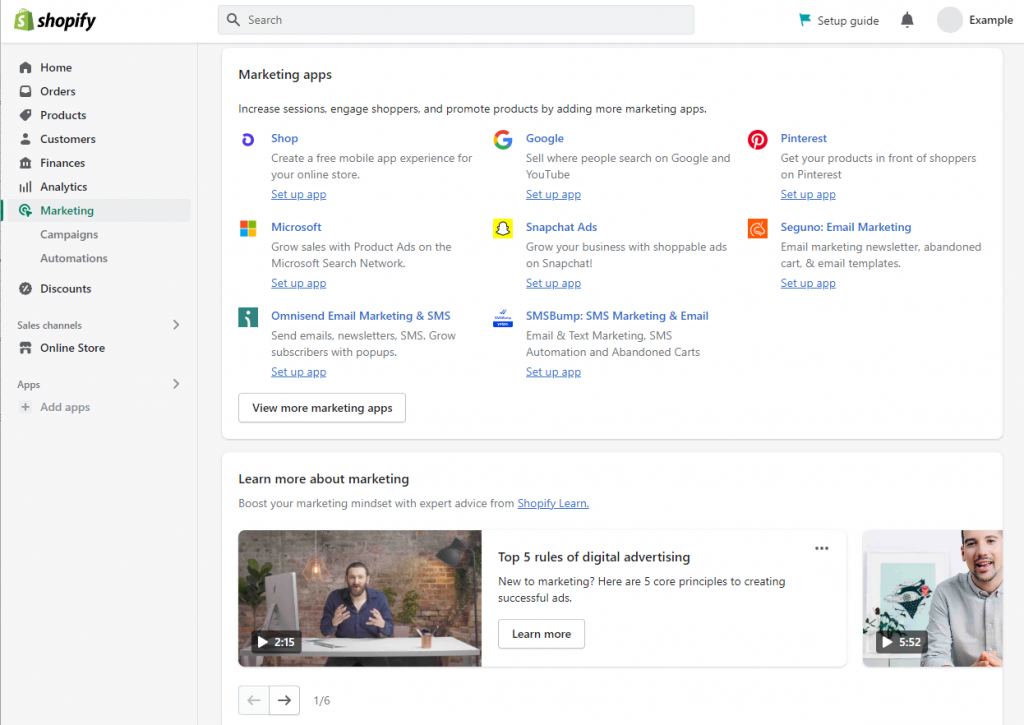The height and width of the screenshot is (725, 1024).
Task: Go to Discounts in the sidebar
Action: click(x=65, y=289)
